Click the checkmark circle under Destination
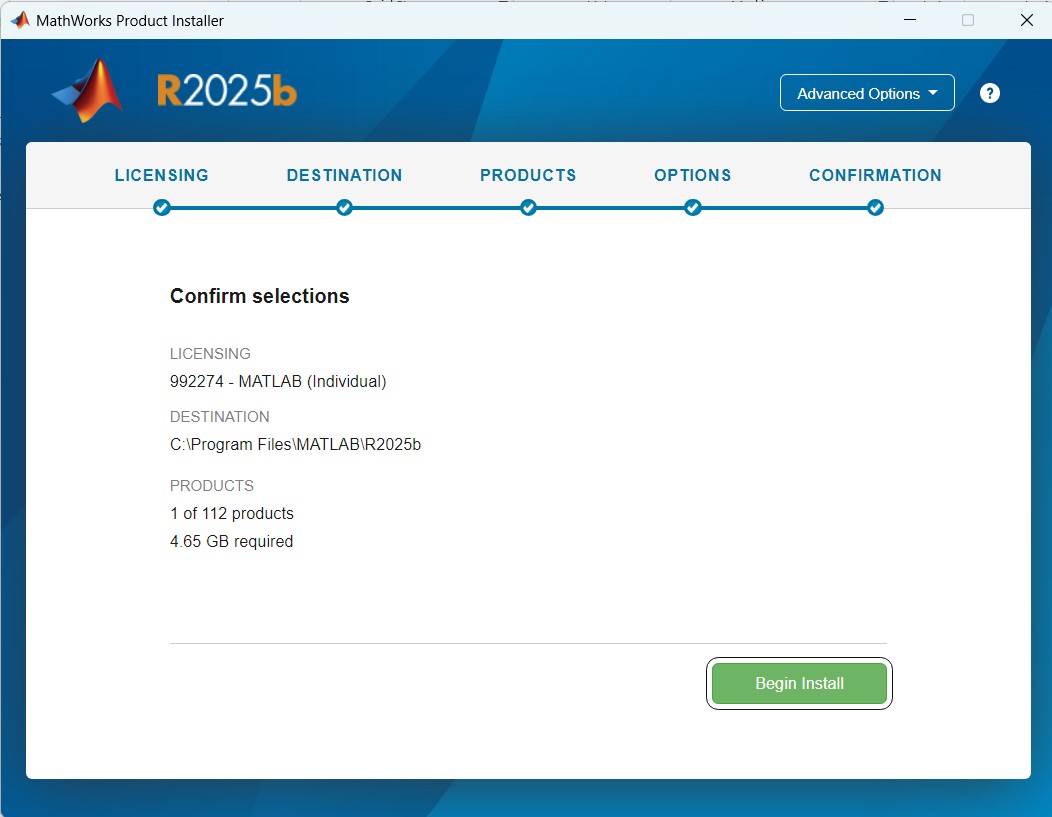Screen dimensions: 1052x817 (x=344, y=208)
